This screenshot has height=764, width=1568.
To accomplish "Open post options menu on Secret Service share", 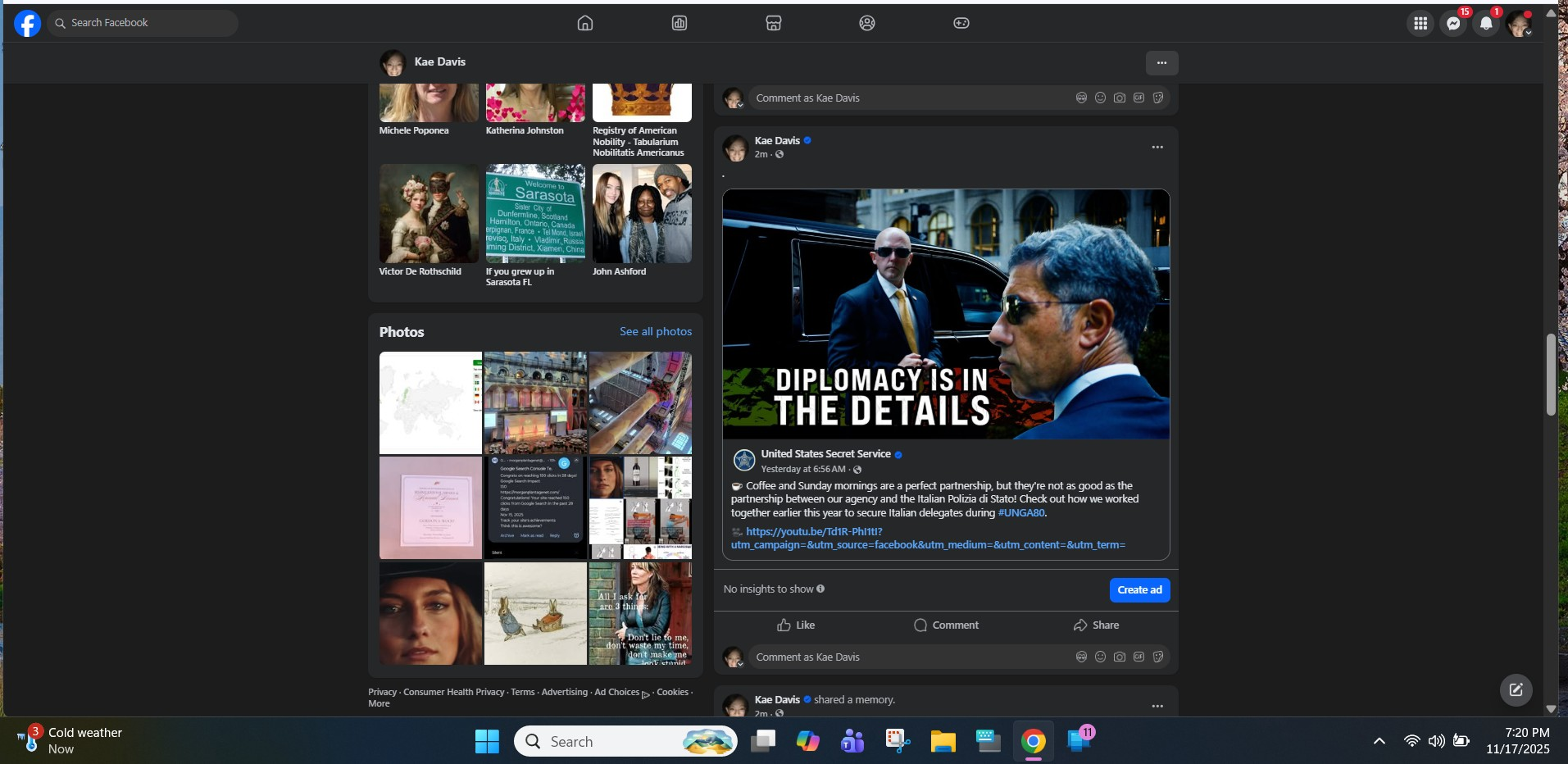I will coord(1157,148).
